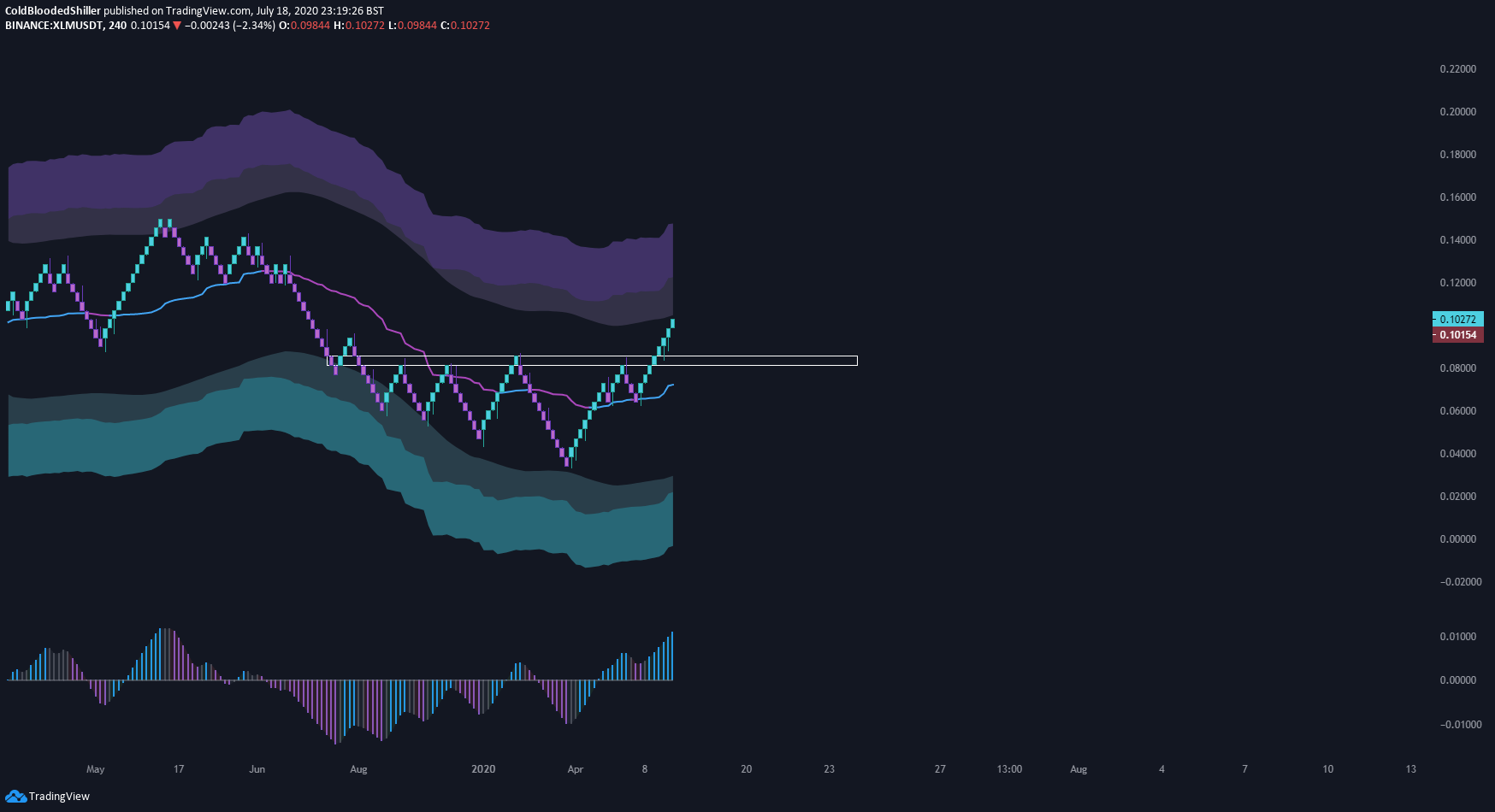Screen dimensions: 1495x812
Task: Click the Aug time label following Jun
Action: point(358,769)
